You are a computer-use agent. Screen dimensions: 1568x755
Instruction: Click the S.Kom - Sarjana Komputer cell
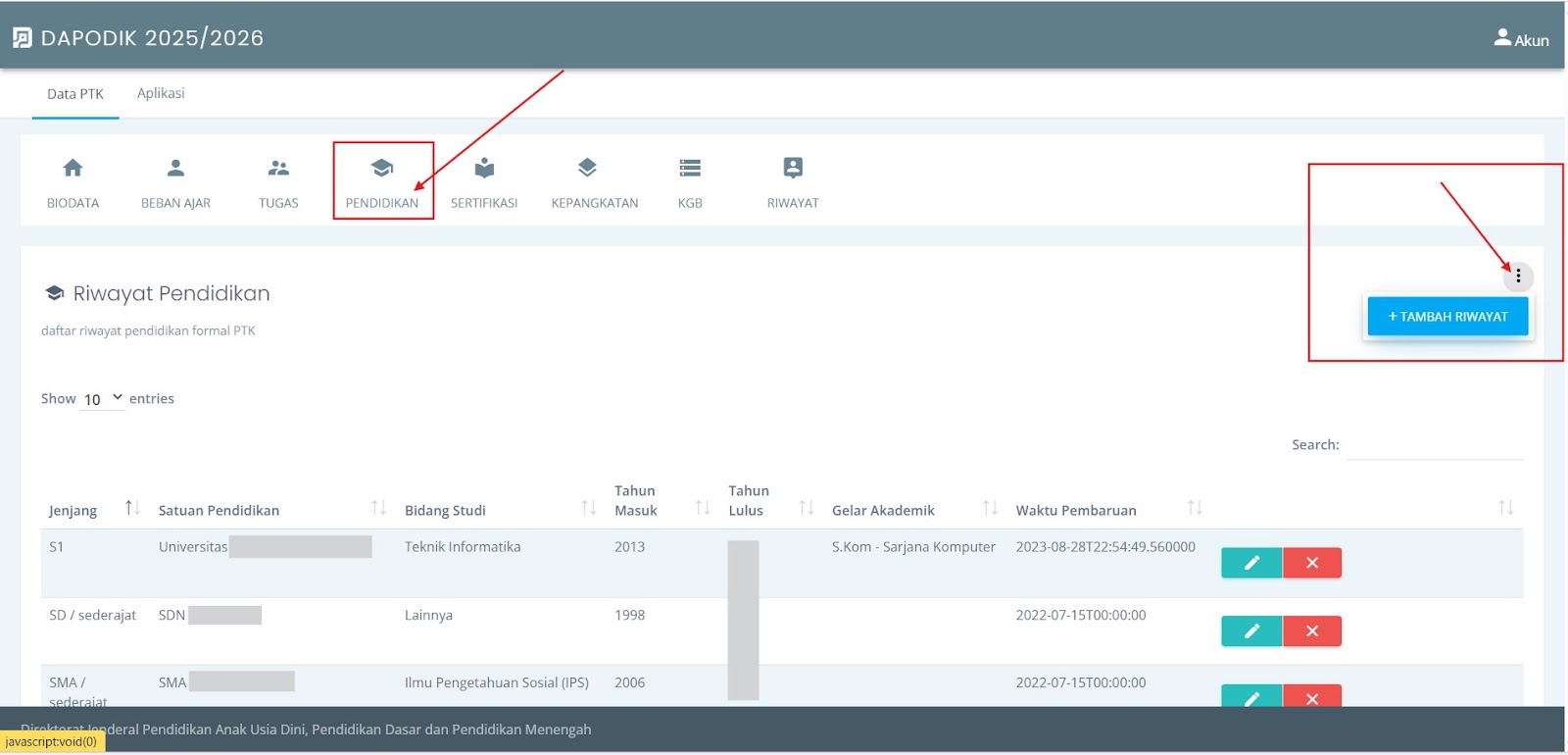coord(913,547)
